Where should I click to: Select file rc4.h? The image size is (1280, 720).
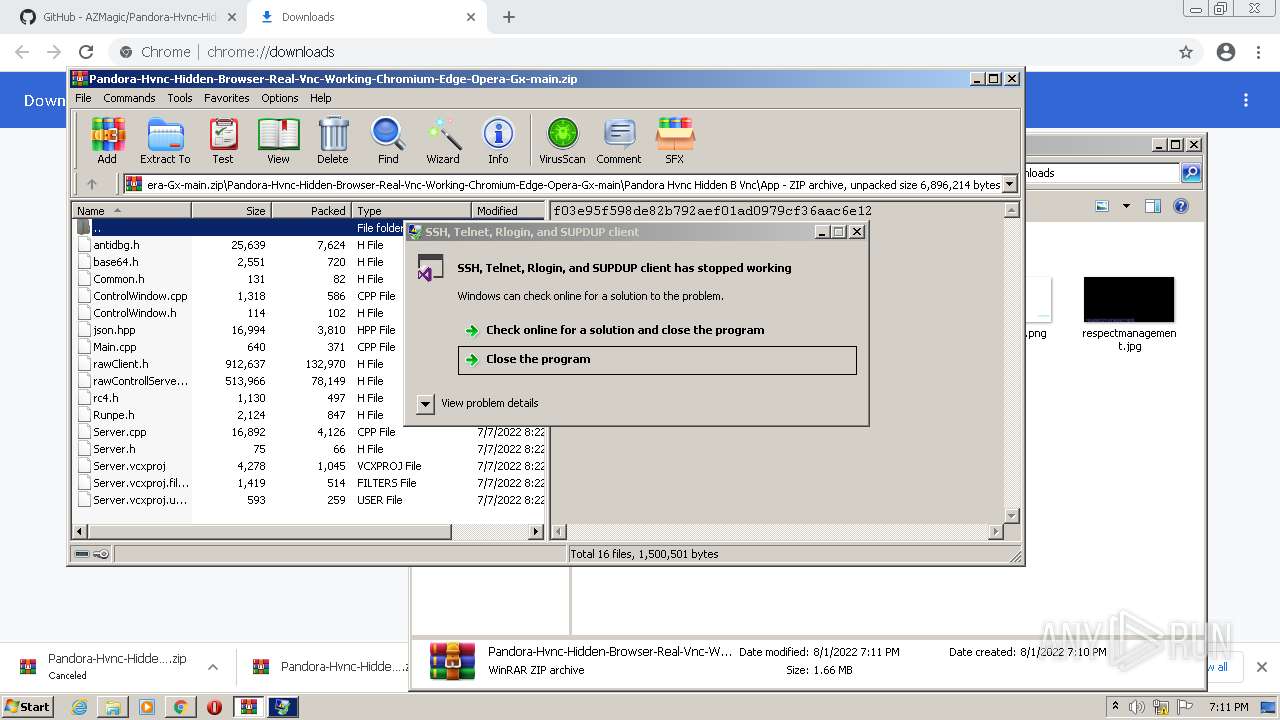(x=106, y=398)
